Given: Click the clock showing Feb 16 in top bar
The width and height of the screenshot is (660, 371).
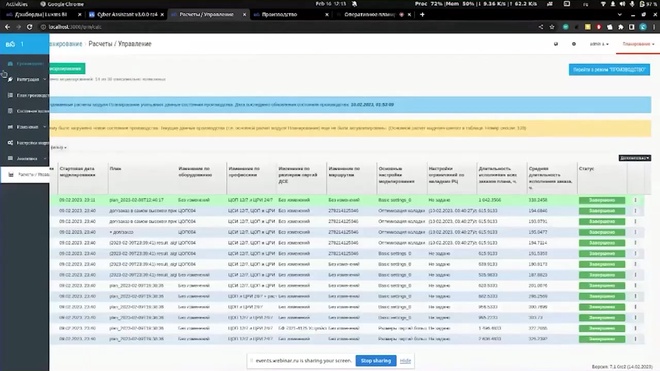Looking at the screenshot, I should 331,4.
